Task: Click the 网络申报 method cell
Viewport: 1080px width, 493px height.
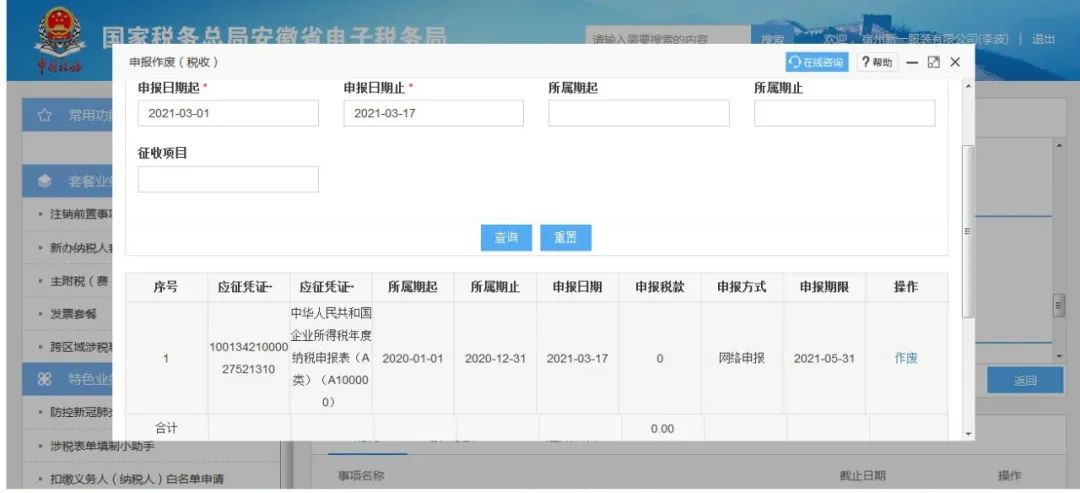Action: coord(742,358)
